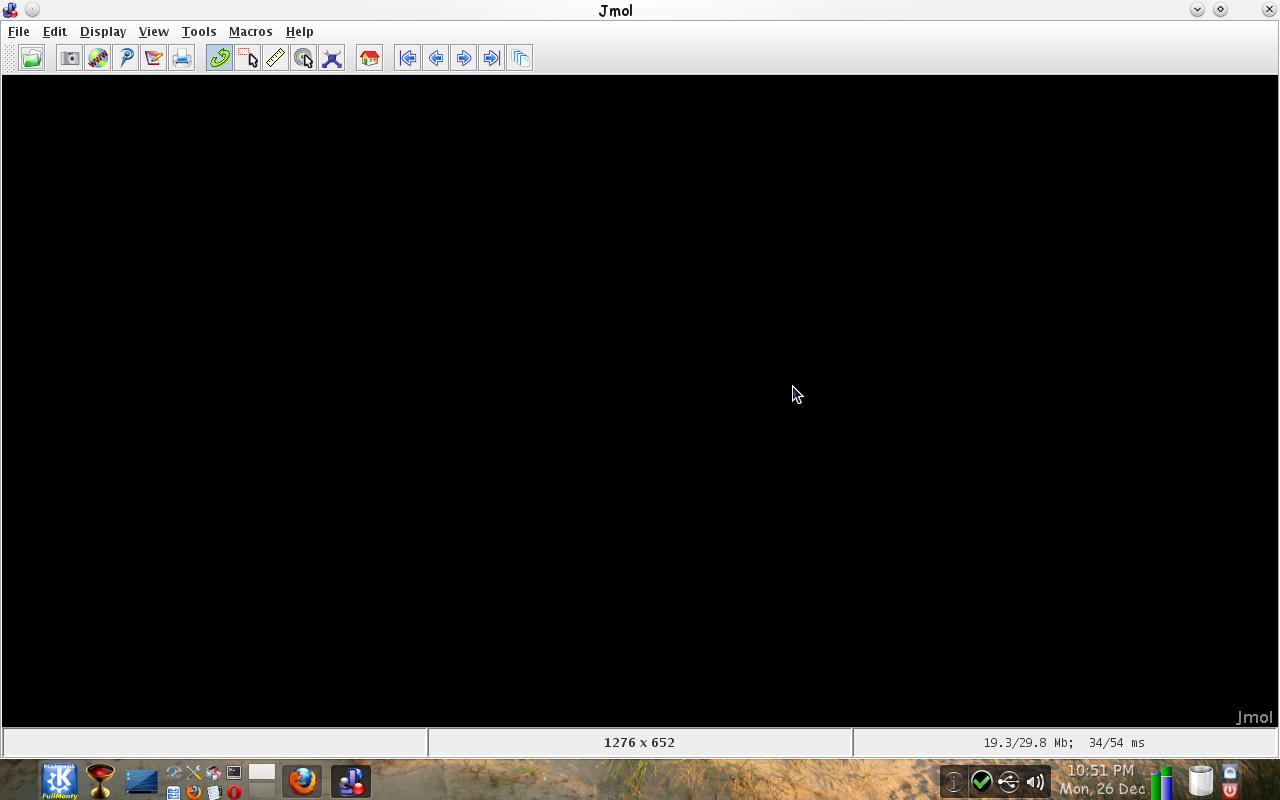Open the Macros menu
Screen dimensions: 1280x800
point(250,31)
